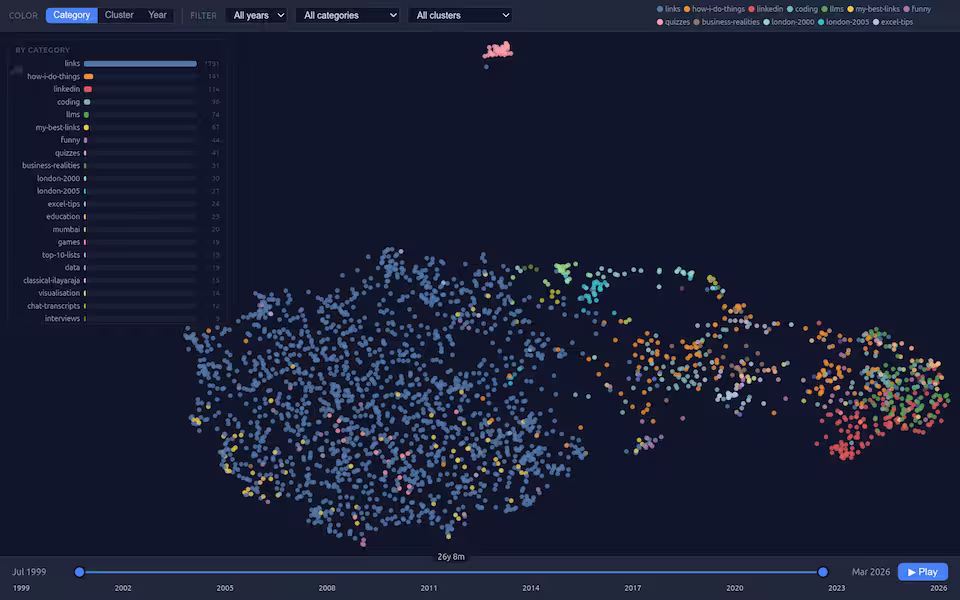Select the quizzes legend marker
The height and width of the screenshot is (600, 960).
tap(660, 22)
